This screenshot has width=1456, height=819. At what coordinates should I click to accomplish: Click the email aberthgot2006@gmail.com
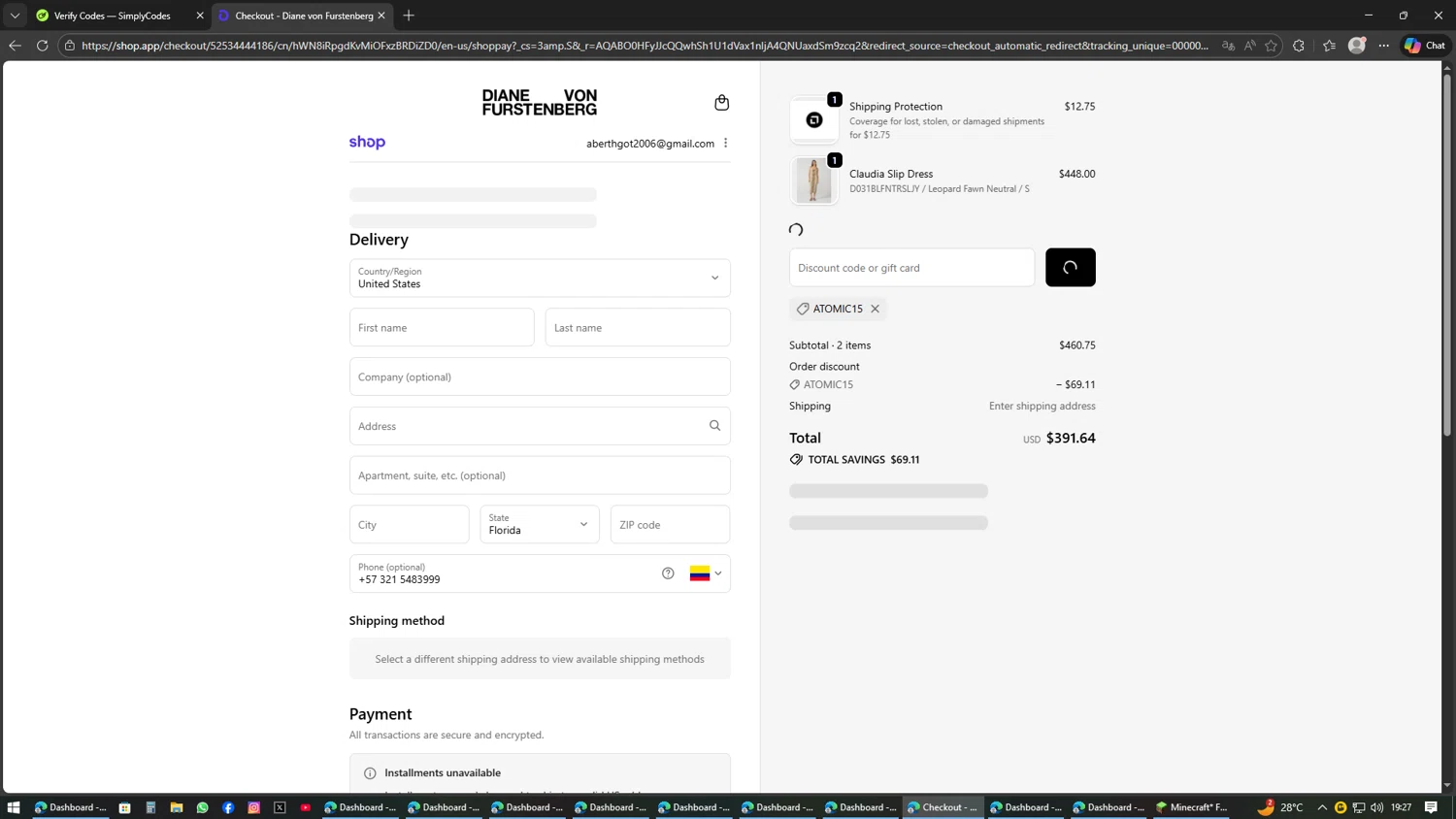(650, 144)
